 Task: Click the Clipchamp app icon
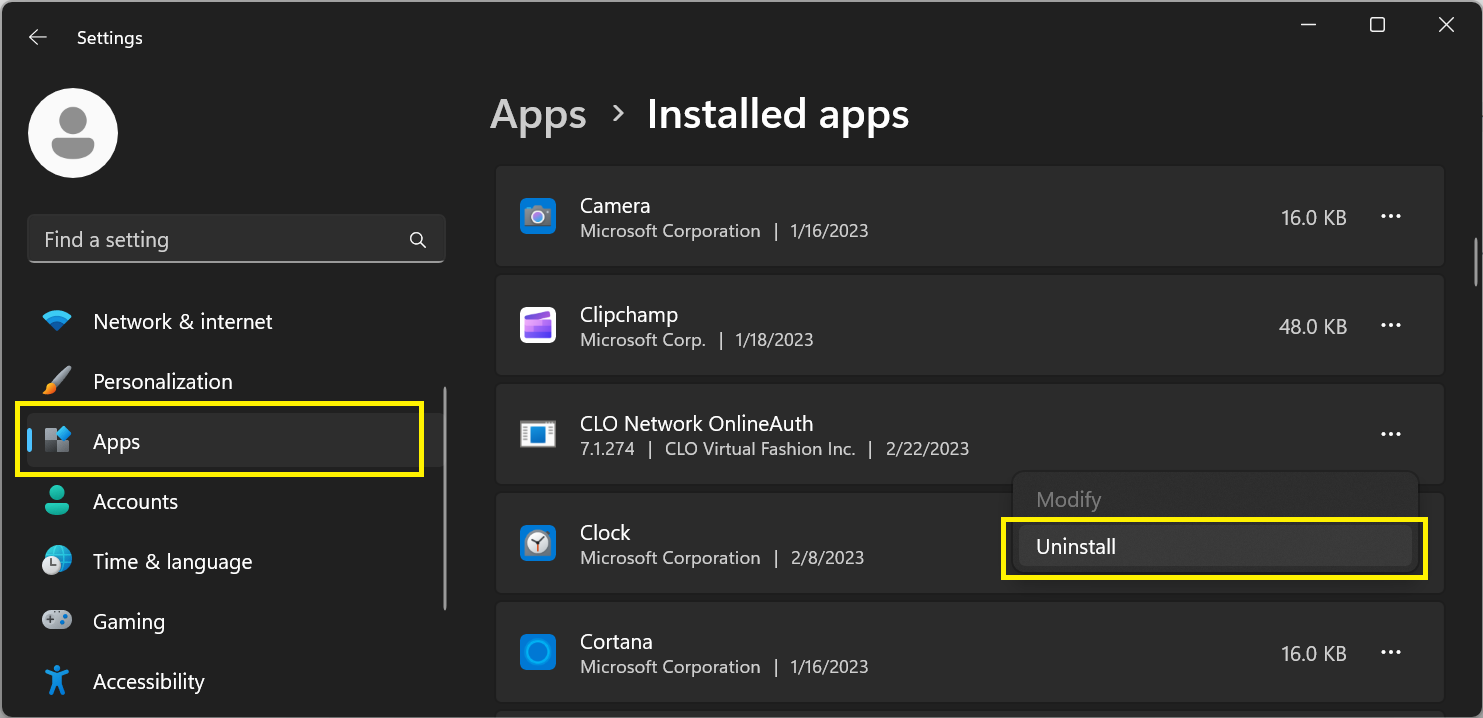click(x=538, y=325)
